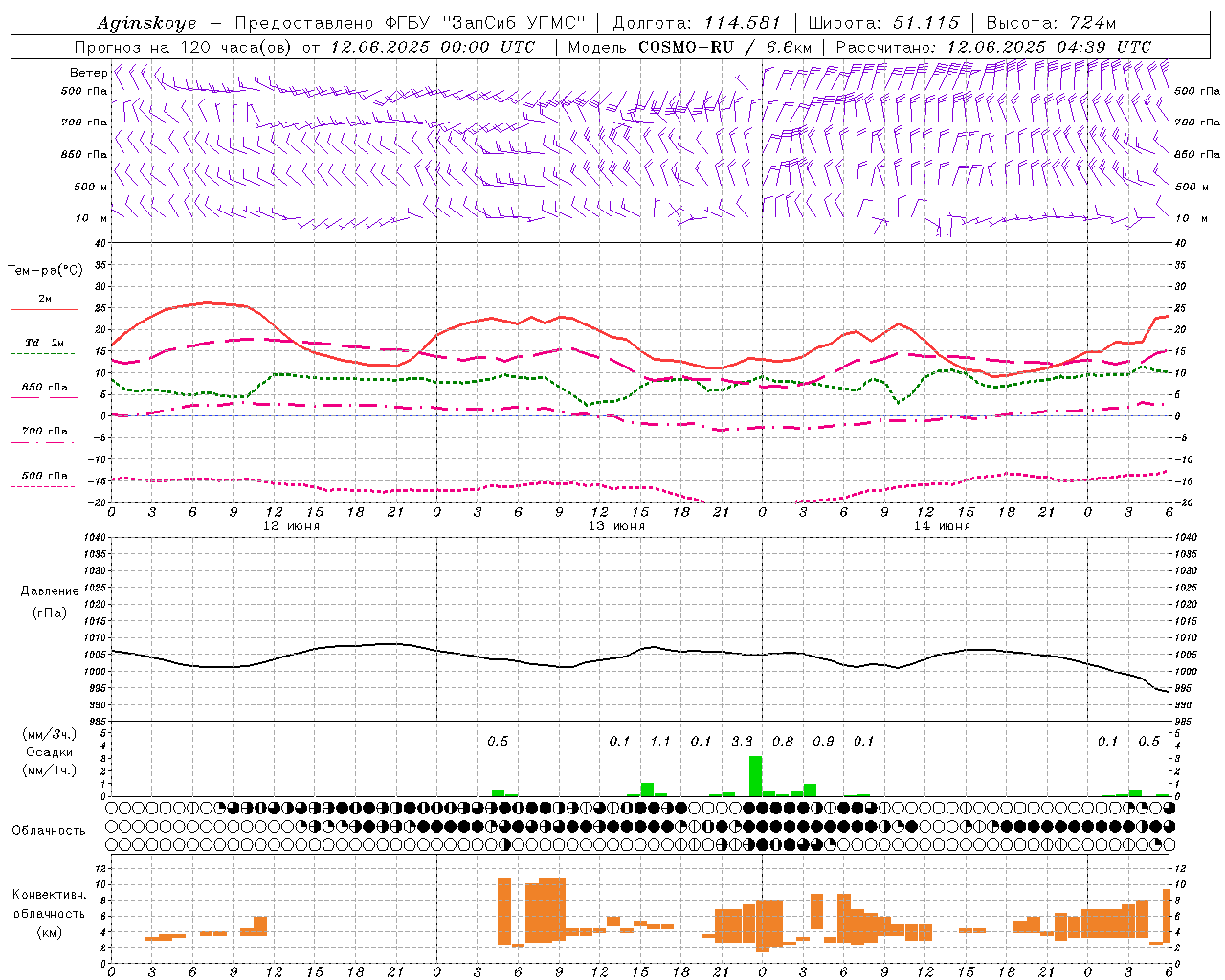Click the "Конвективн." convective cloud label
1225x980 pixels.
coord(49,895)
